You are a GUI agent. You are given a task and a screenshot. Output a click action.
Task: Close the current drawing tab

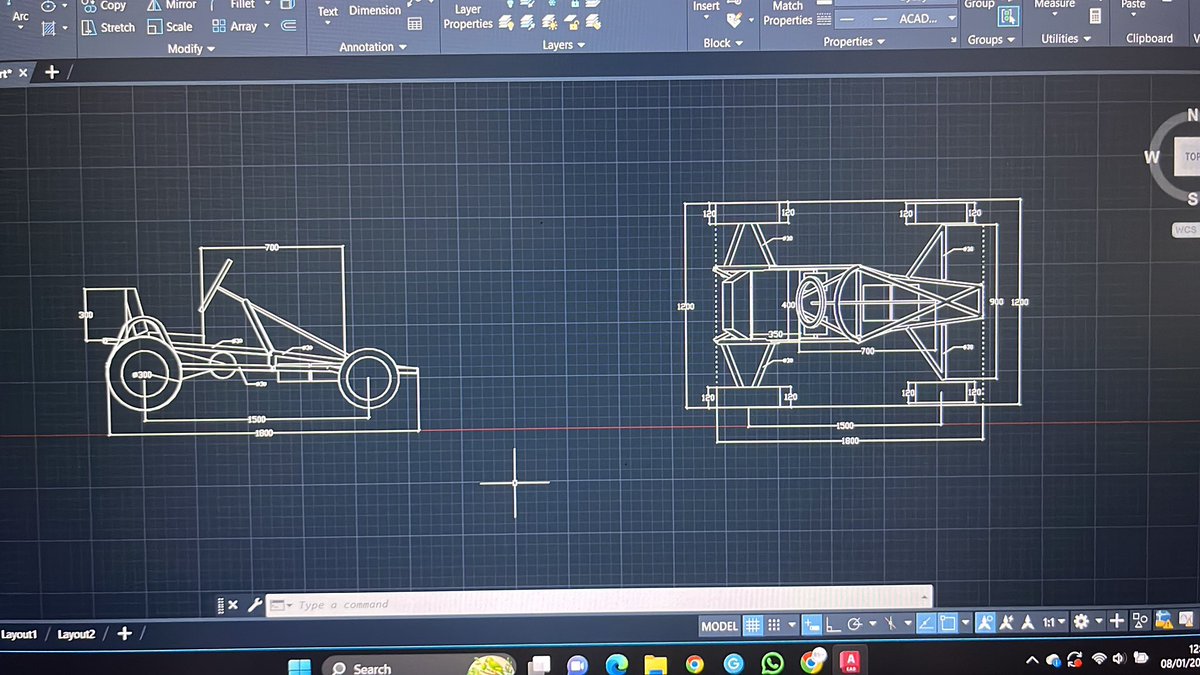(24, 73)
